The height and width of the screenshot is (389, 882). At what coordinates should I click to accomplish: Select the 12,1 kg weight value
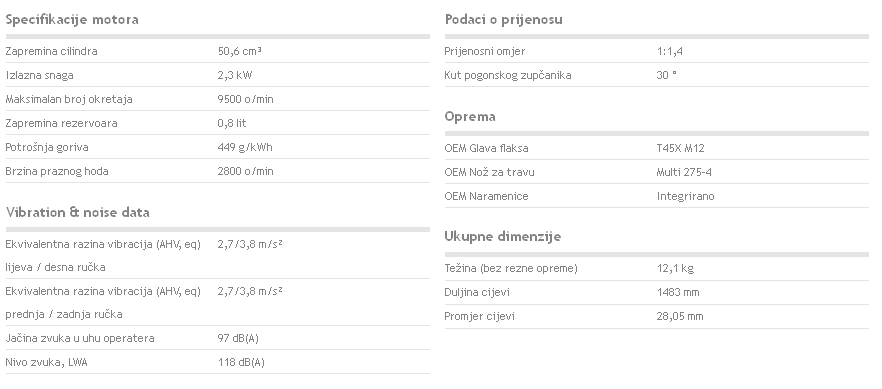[x=675, y=269]
